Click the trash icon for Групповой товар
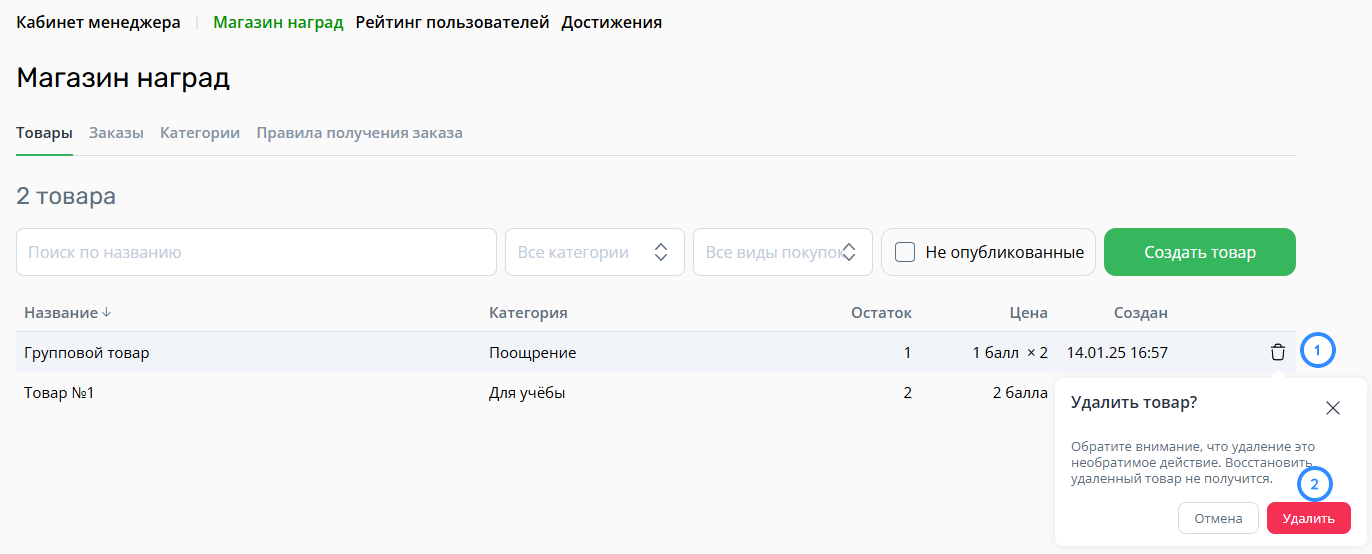1372x554 pixels. [1277, 352]
